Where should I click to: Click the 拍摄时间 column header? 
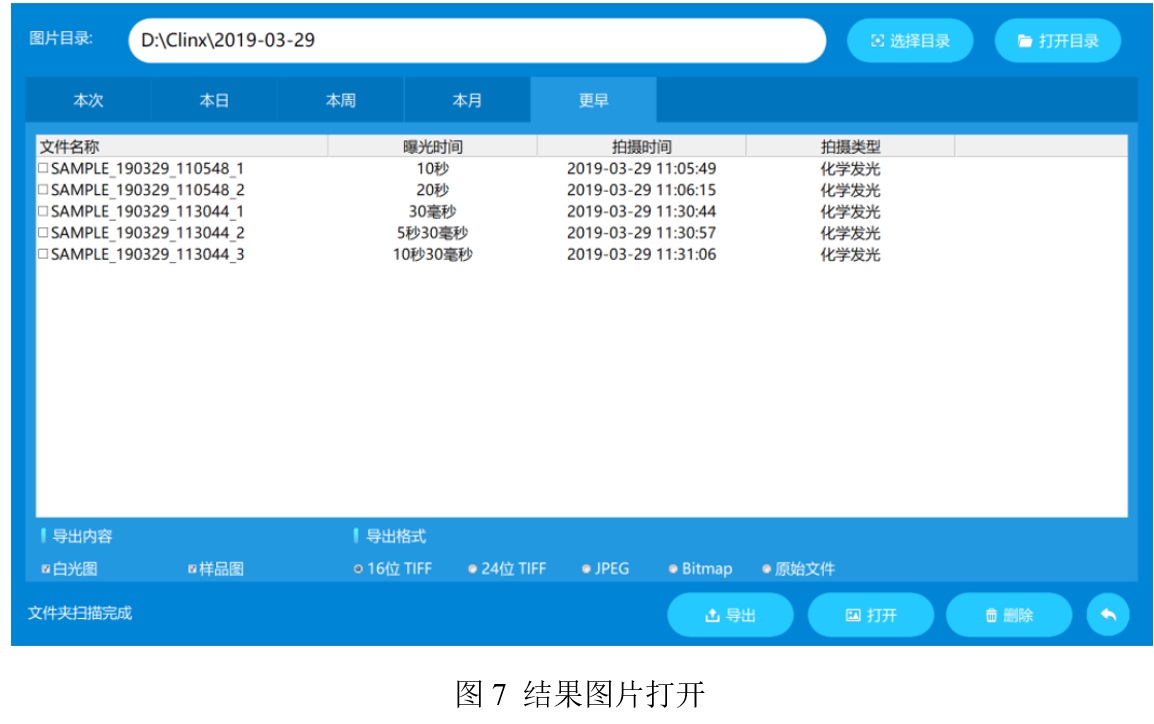tap(641, 147)
